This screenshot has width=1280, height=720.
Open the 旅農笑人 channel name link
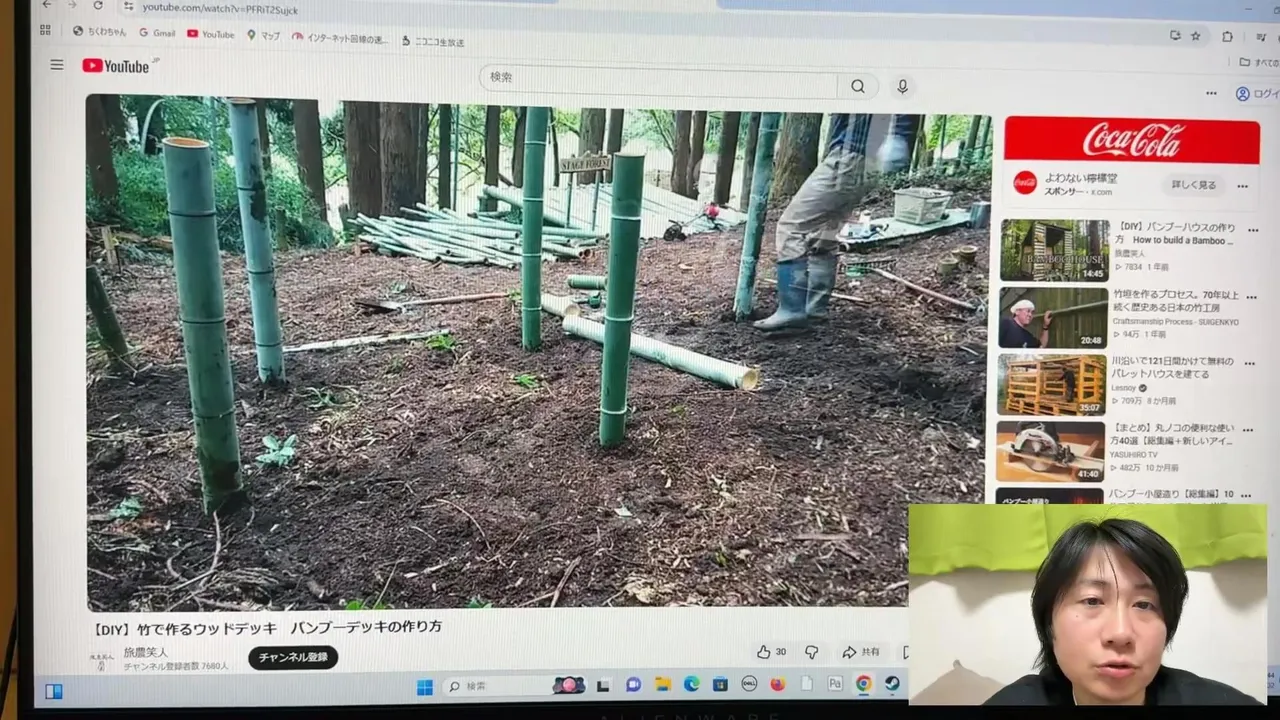[146, 652]
